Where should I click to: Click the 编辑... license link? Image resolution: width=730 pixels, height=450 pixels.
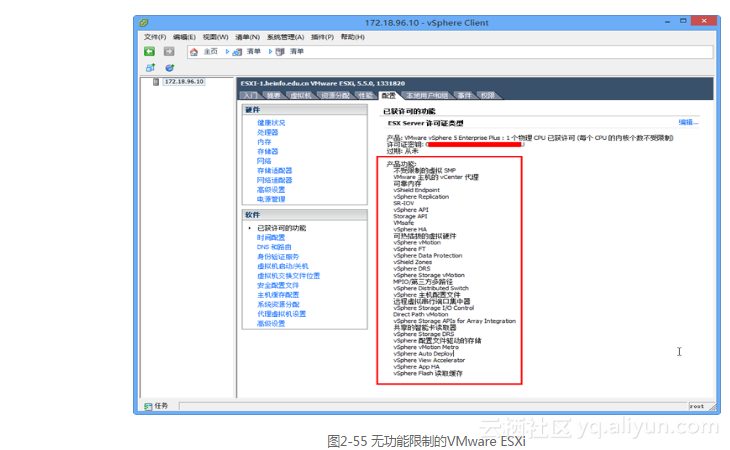click(x=688, y=122)
